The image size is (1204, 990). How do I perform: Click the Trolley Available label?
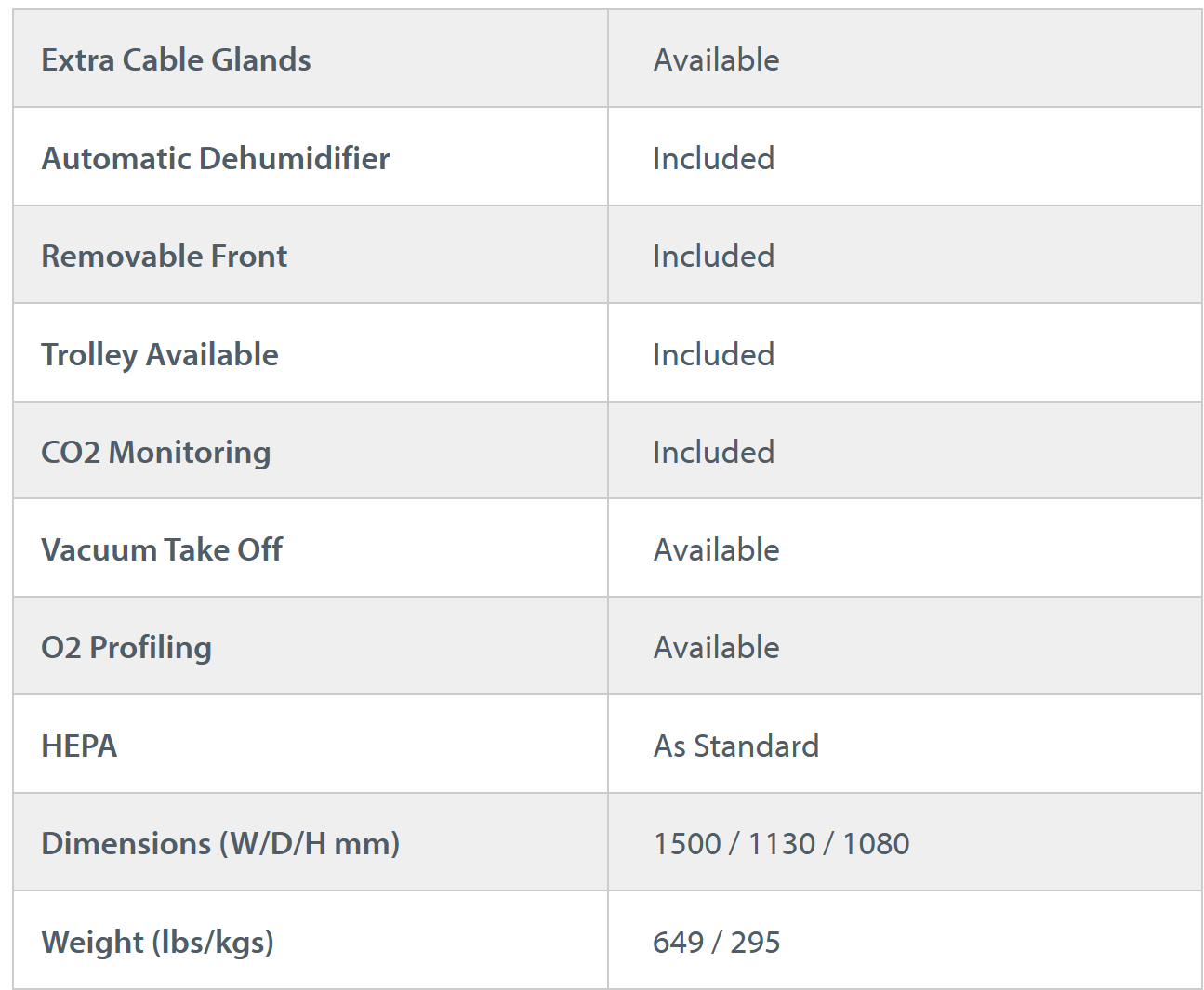pyautogui.click(x=160, y=355)
